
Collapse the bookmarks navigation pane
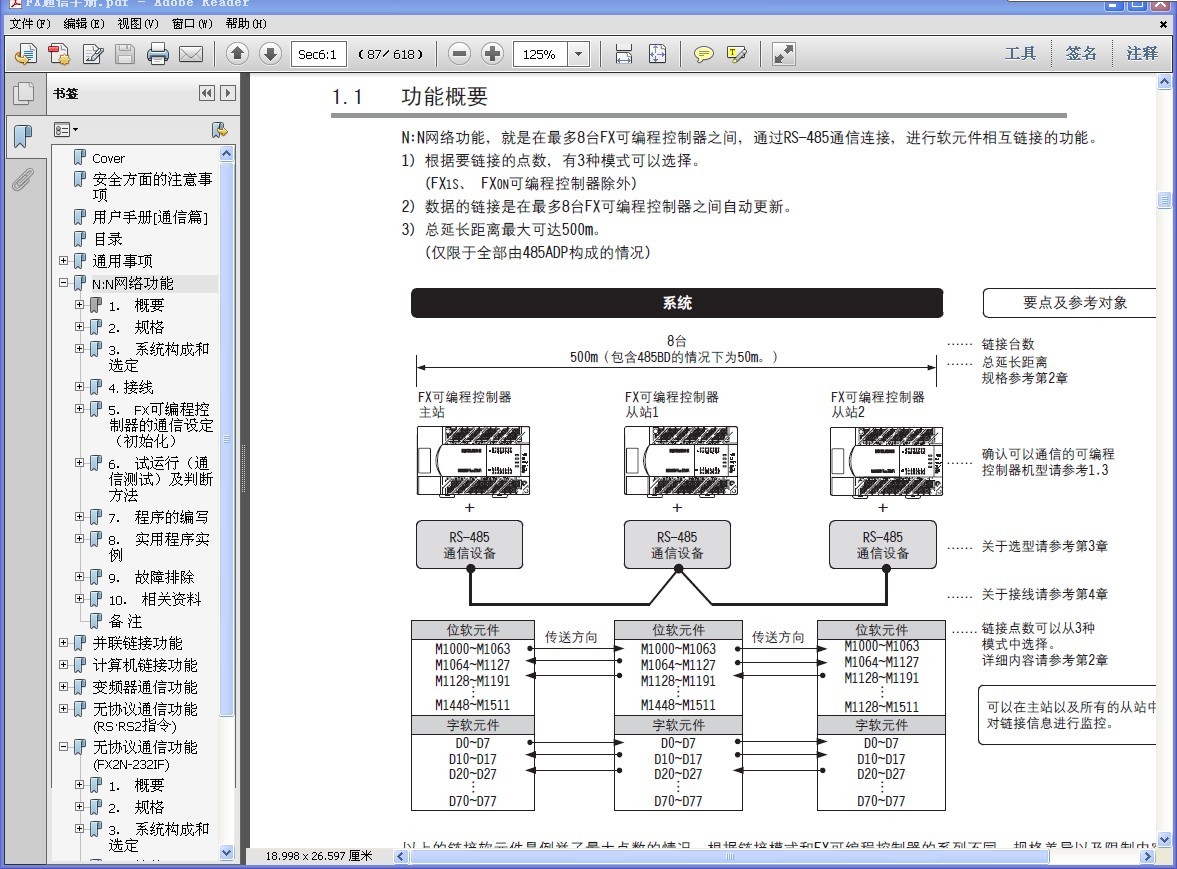[207, 93]
